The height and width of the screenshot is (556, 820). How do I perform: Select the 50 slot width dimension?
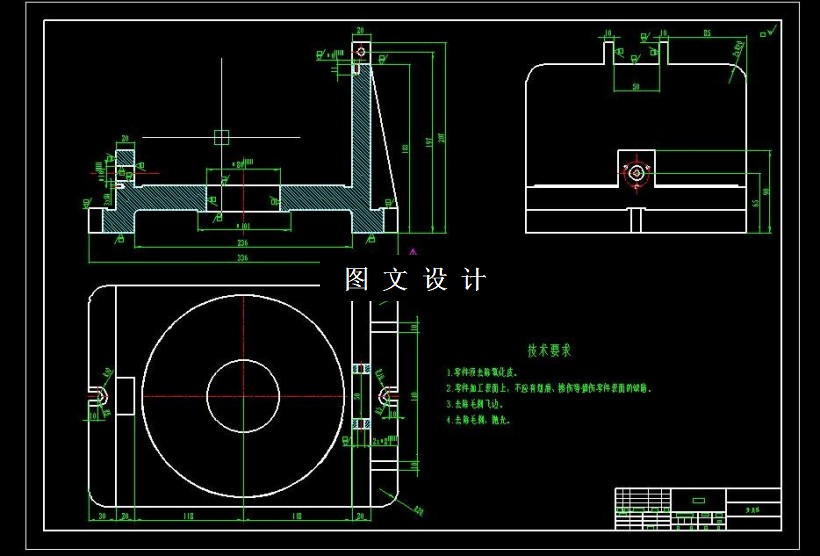click(x=636, y=86)
